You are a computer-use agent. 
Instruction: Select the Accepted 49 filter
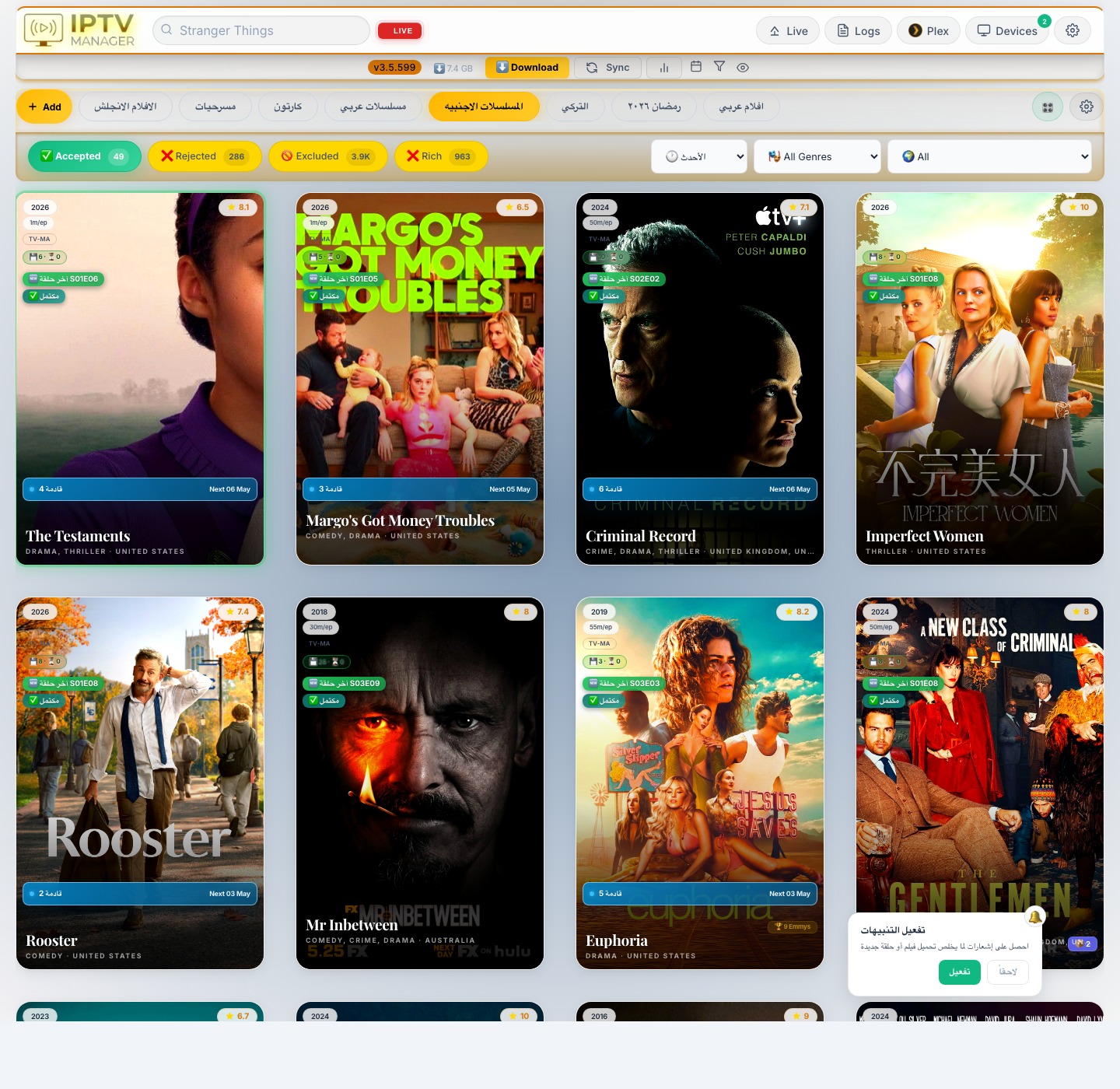85,156
